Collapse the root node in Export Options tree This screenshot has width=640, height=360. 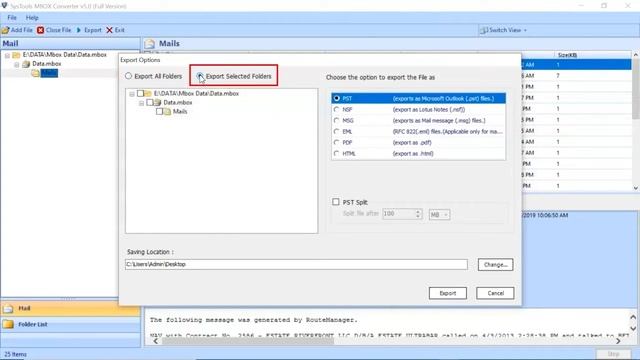pos(132,94)
